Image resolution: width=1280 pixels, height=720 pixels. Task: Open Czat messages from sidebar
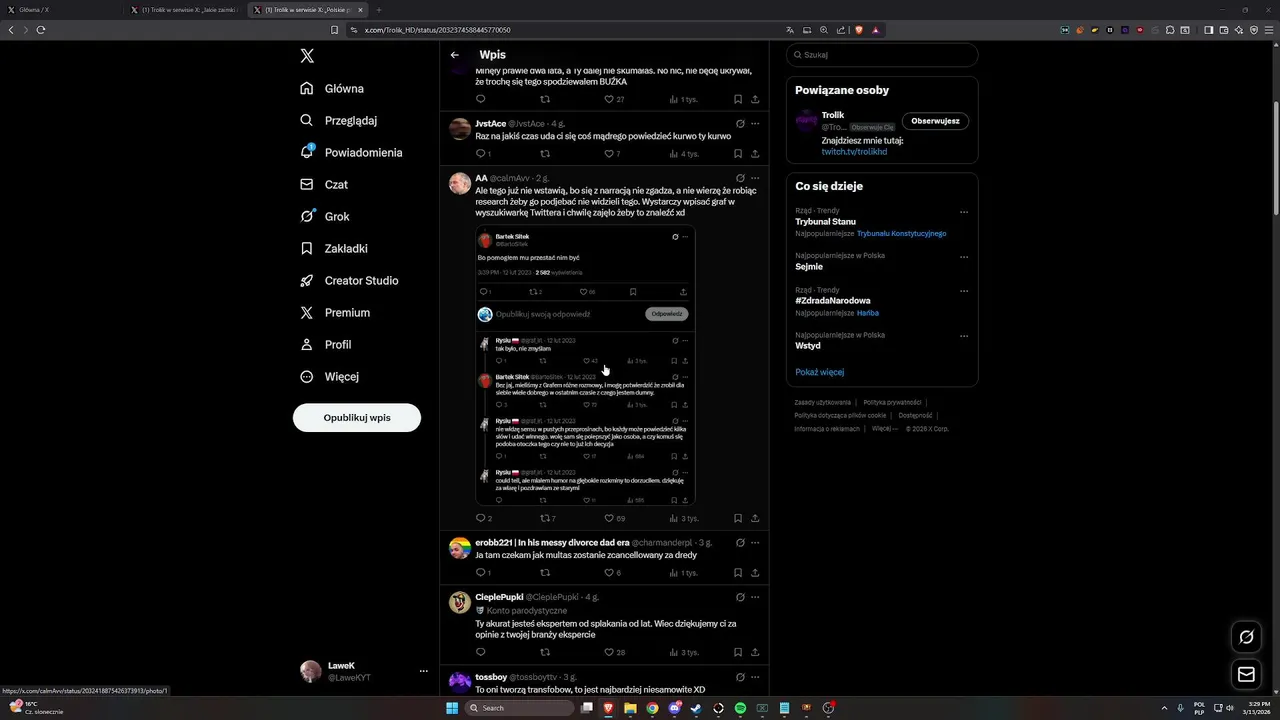(x=324, y=184)
